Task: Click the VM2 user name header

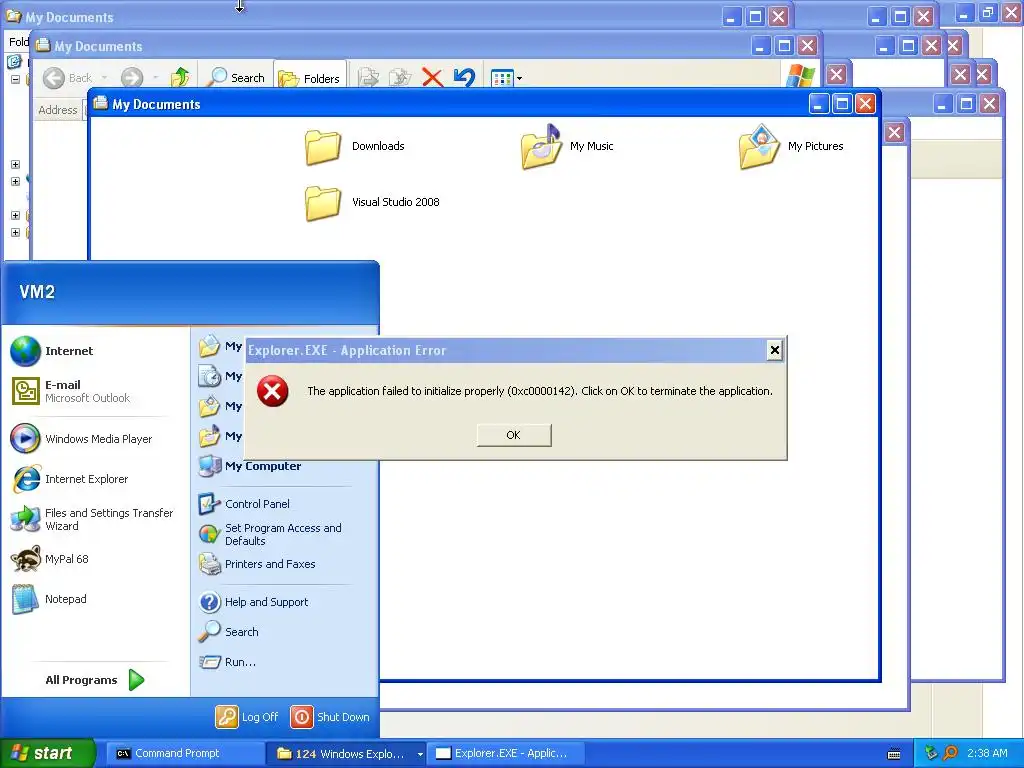Action: [x=37, y=292]
